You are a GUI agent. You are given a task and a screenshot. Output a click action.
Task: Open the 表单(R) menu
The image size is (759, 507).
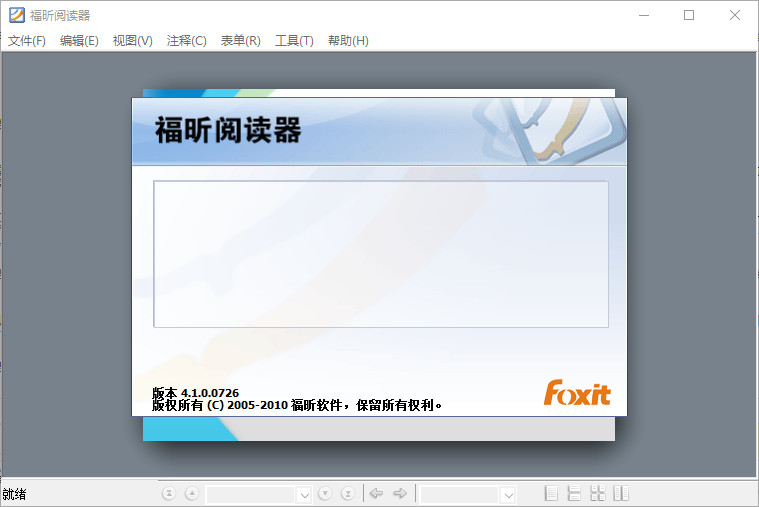click(241, 41)
